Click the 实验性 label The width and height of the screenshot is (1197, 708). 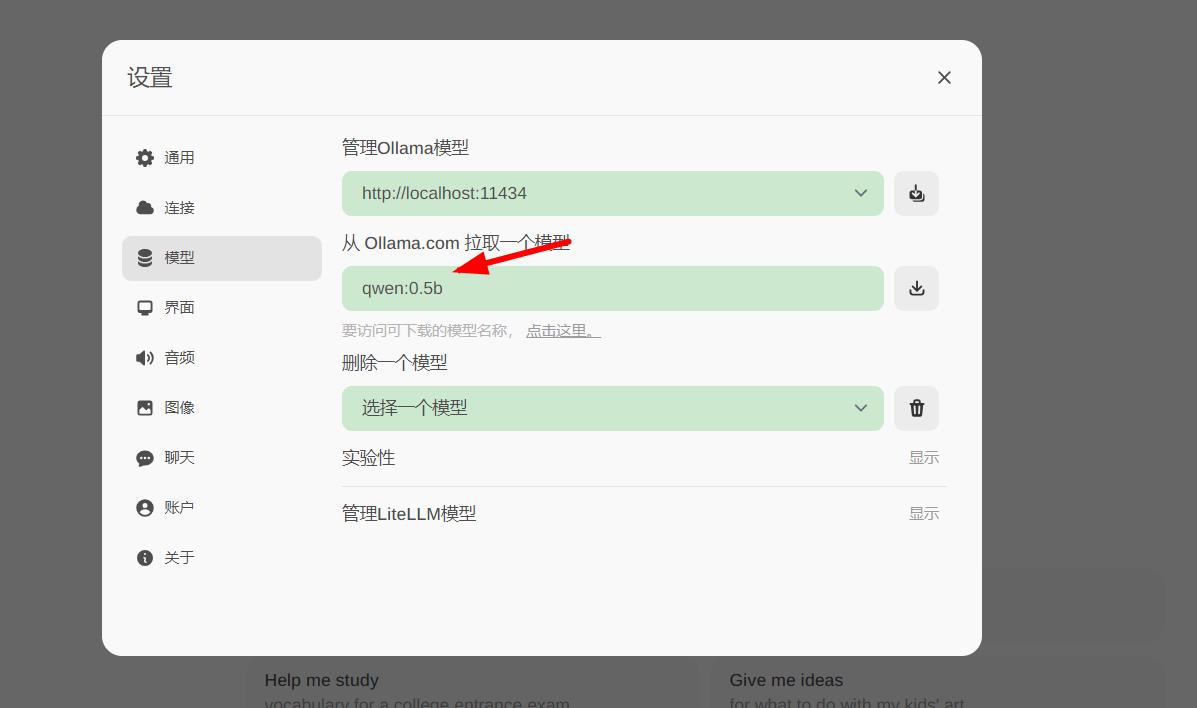[369, 457]
